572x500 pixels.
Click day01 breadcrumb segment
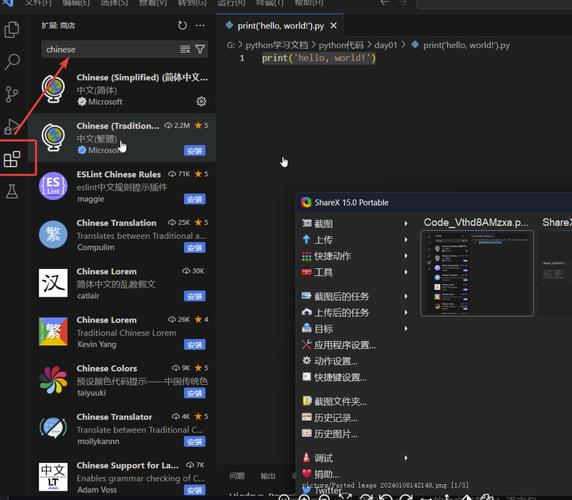[386, 45]
